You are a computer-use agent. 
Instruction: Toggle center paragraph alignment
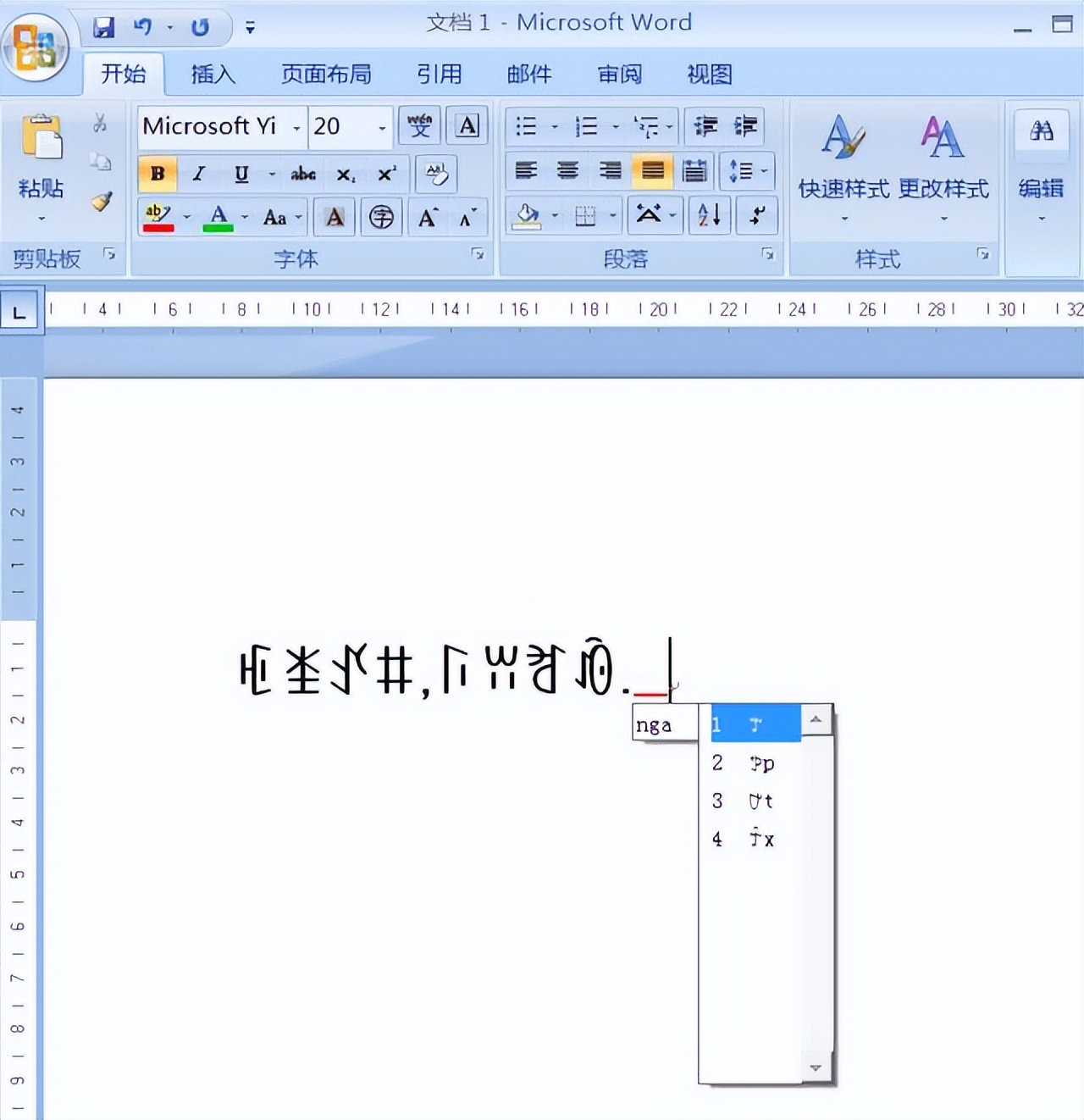[x=566, y=170]
